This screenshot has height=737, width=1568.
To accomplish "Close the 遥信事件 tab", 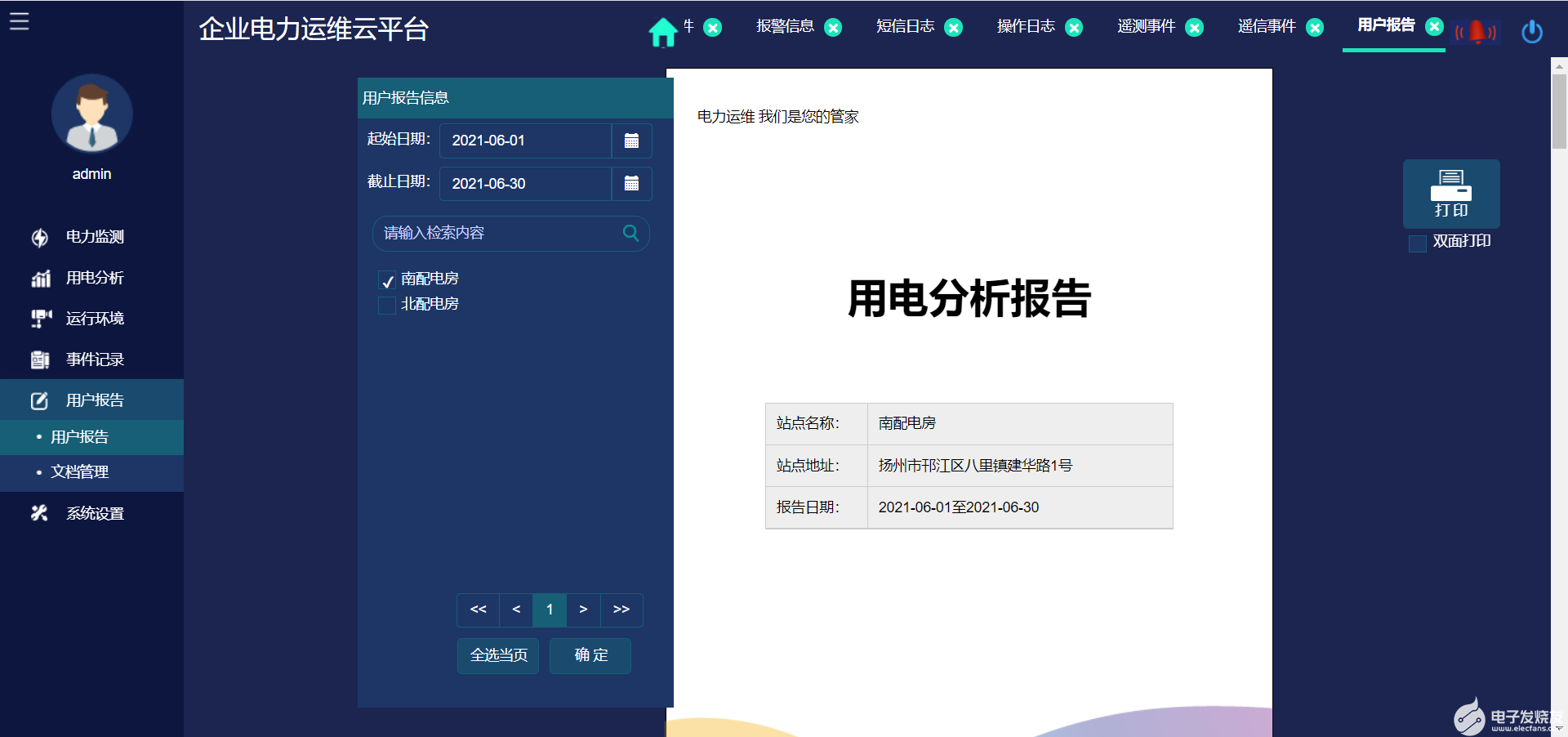I will tap(1315, 28).
